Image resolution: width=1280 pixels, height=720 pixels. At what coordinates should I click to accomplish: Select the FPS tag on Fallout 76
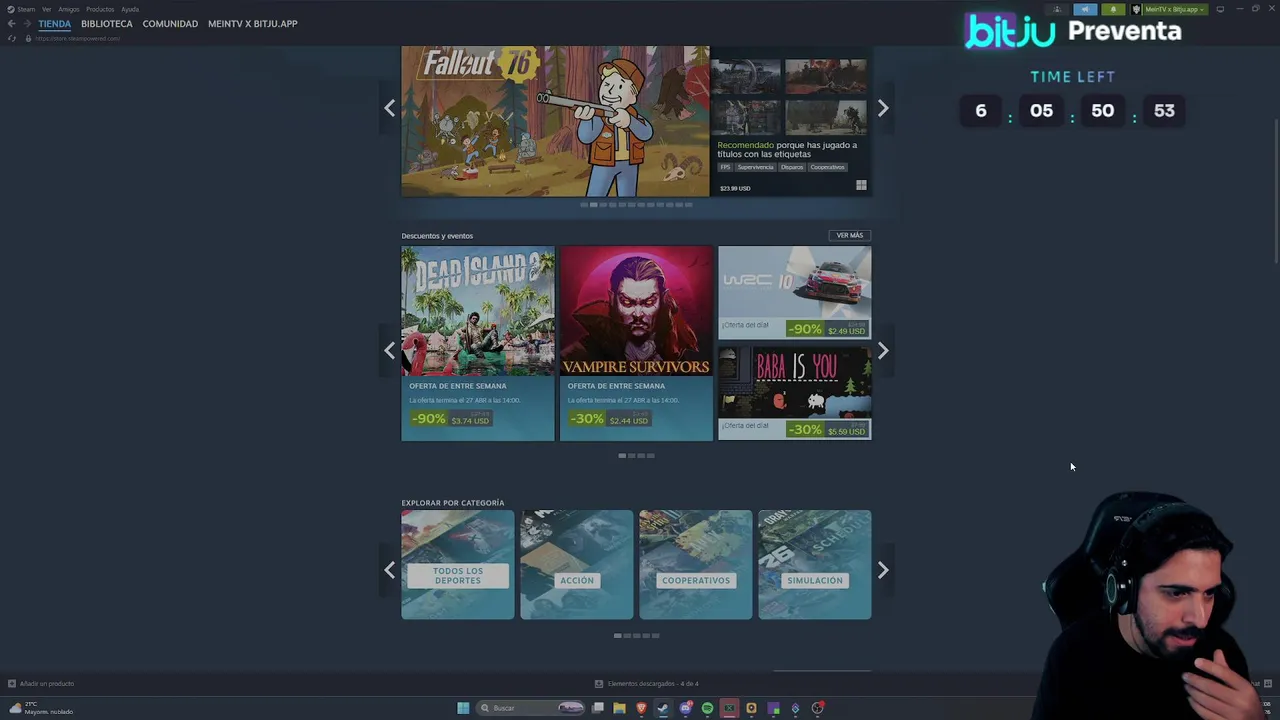(725, 167)
